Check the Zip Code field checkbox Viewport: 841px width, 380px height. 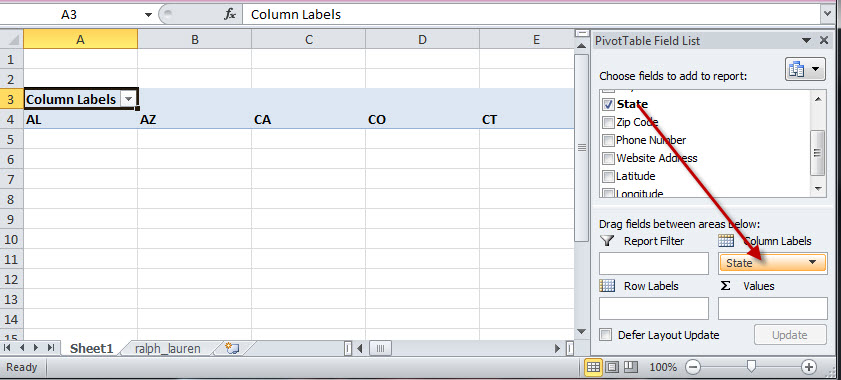608,122
